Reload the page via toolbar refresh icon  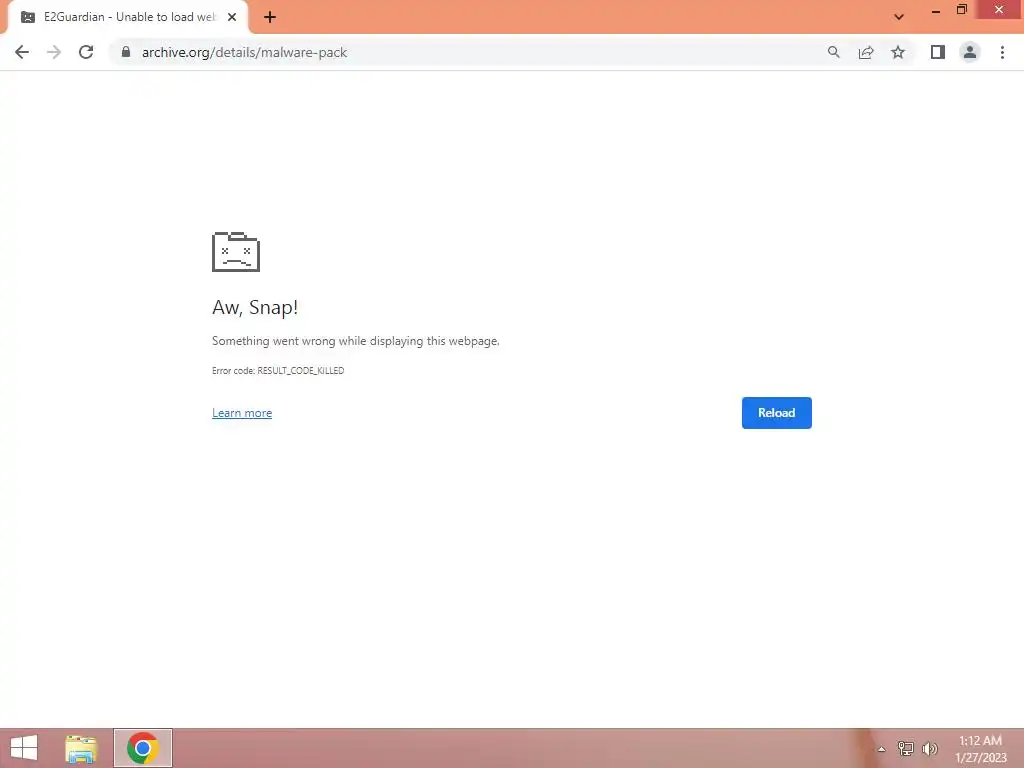pos(86,52)
